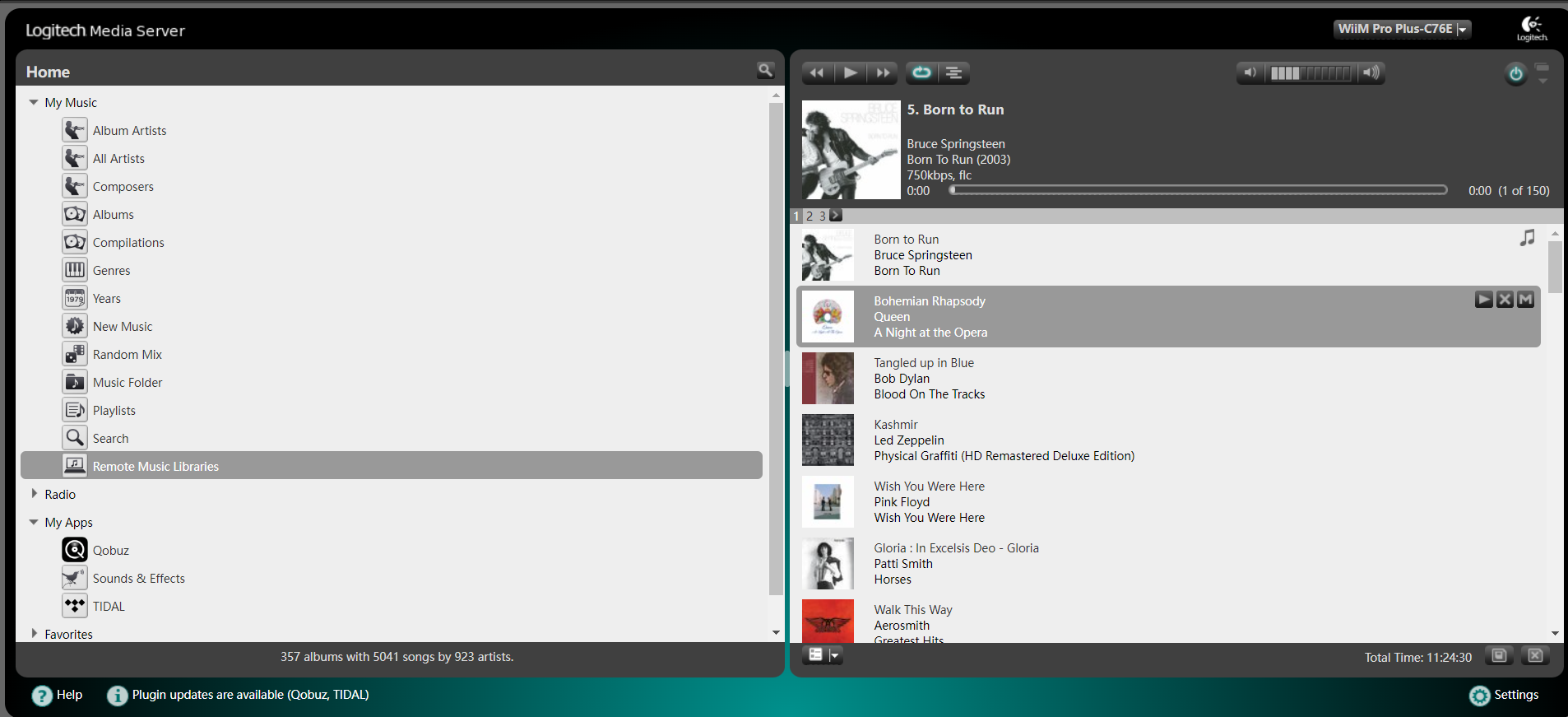This screenshot has height=717, width=1568.
Task: Open the Albums icon
Action: pyautogui.click(x=75, y=214)
